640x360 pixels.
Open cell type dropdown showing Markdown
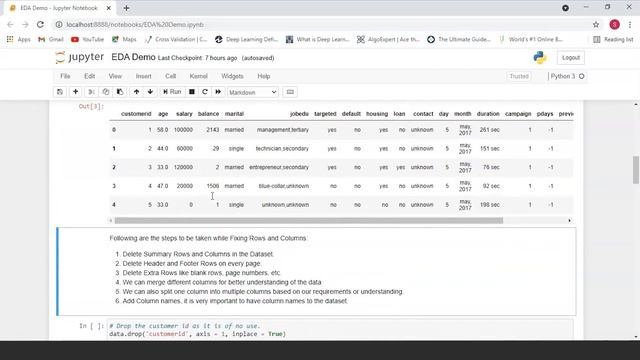click(253, 92)
